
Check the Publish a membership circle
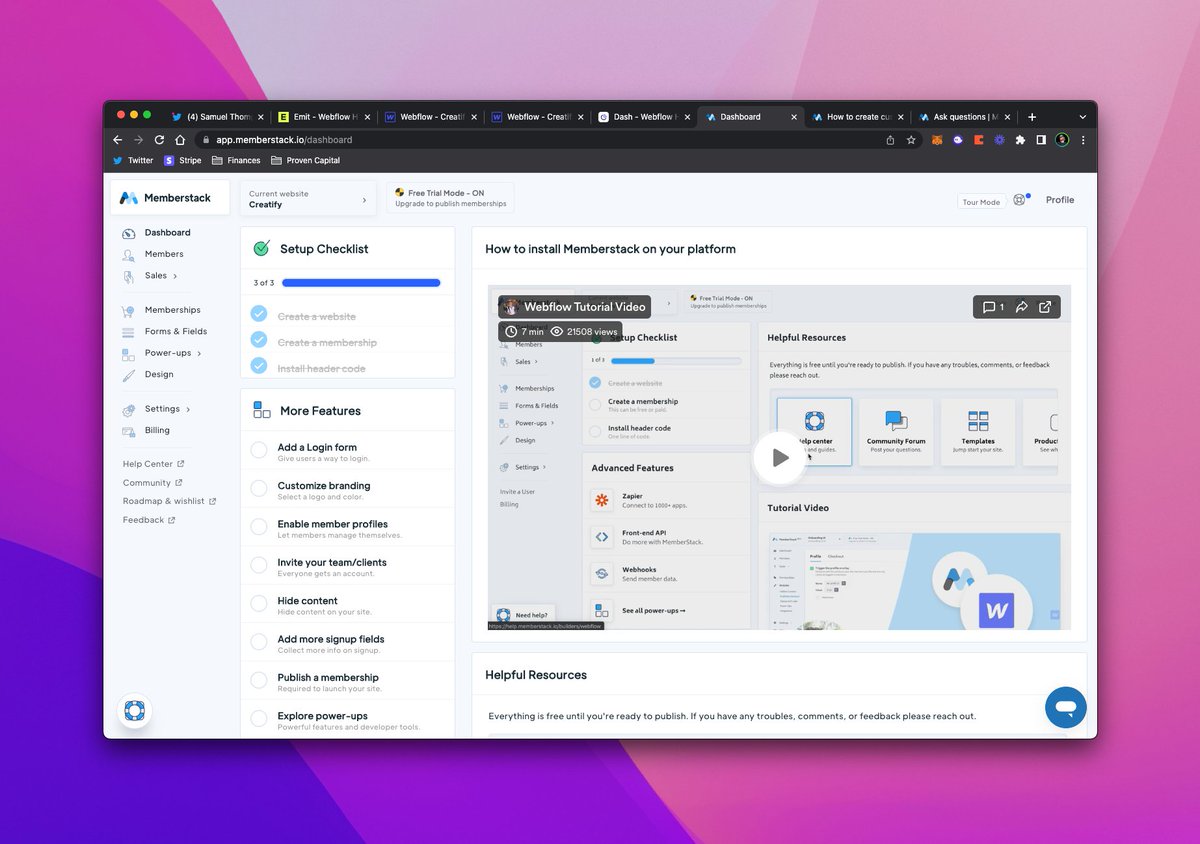pyautogui.click(x=259, y=680)
